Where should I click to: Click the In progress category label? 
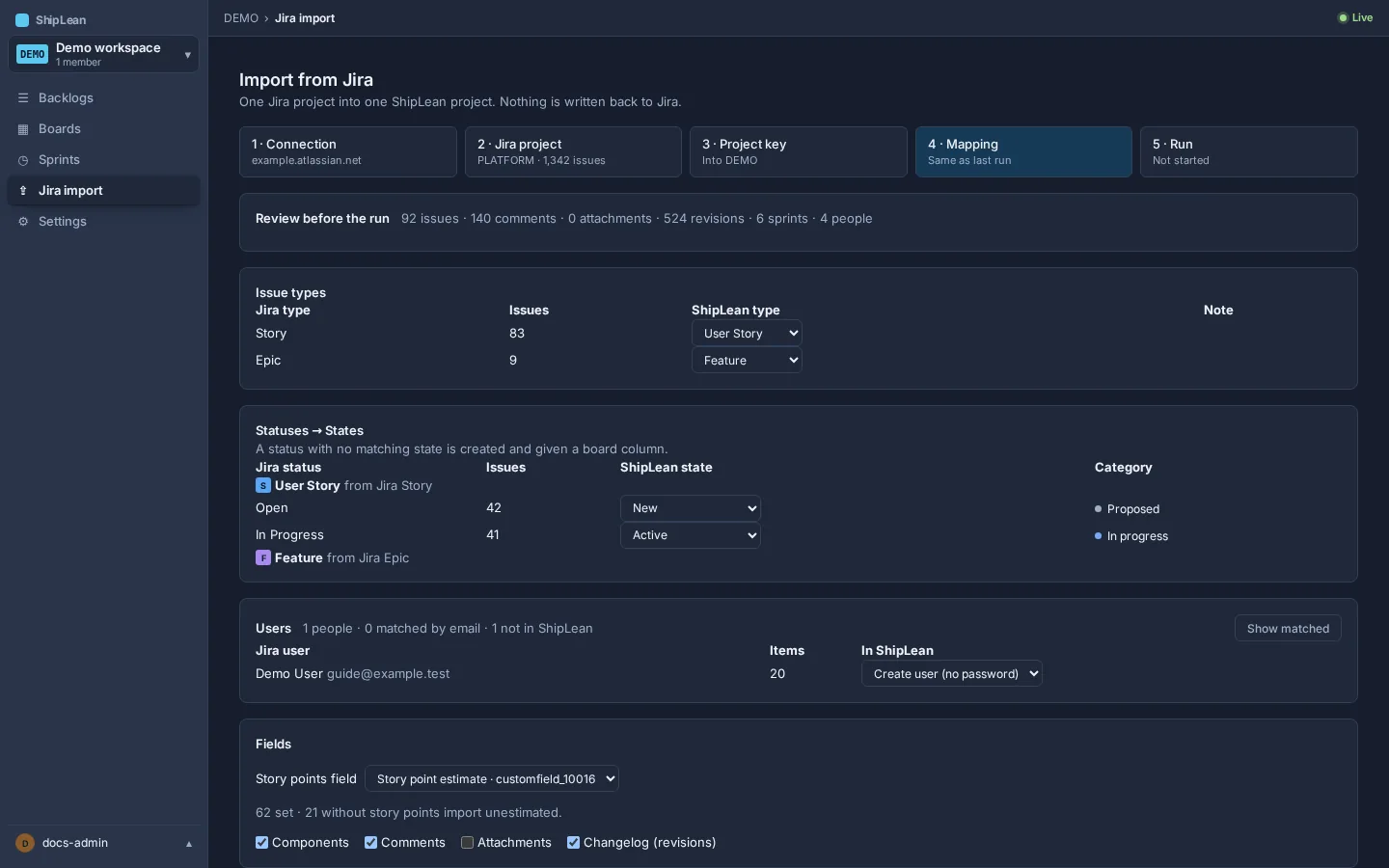(x=1137, y=536)
